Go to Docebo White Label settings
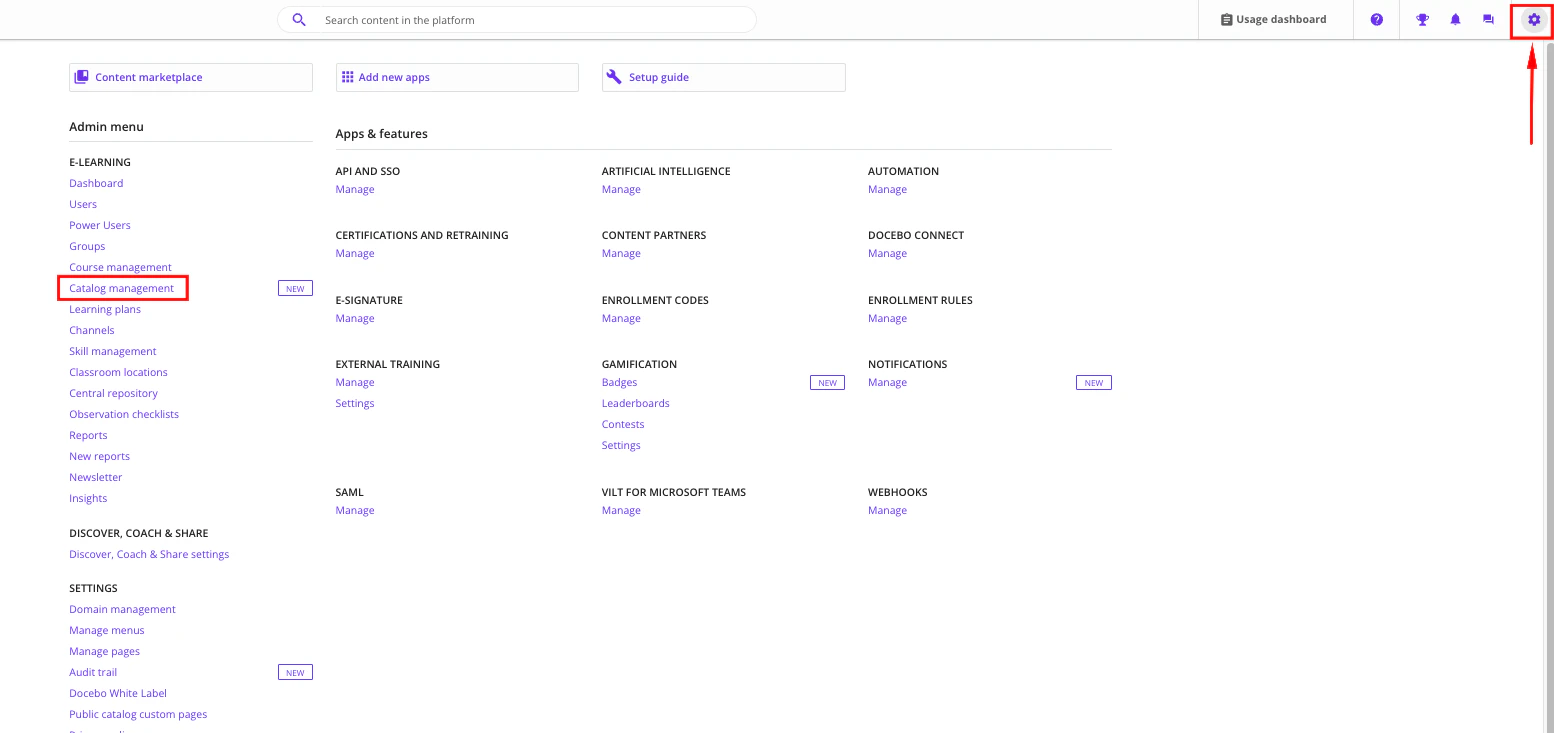 pos(117,693)
